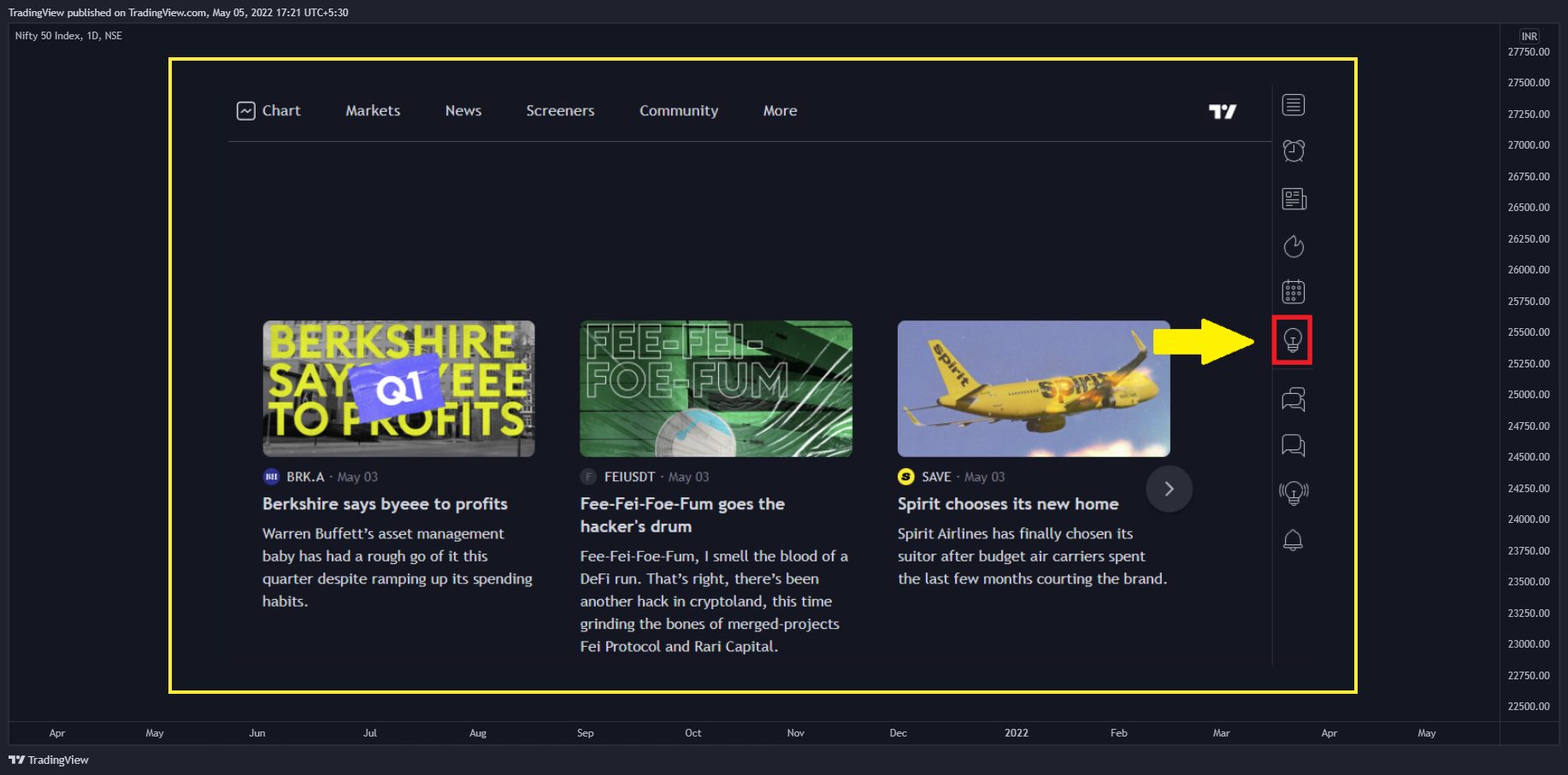Open the Private Chats single-bubble icon
Screen dimensions: 1568x775
1293,445
